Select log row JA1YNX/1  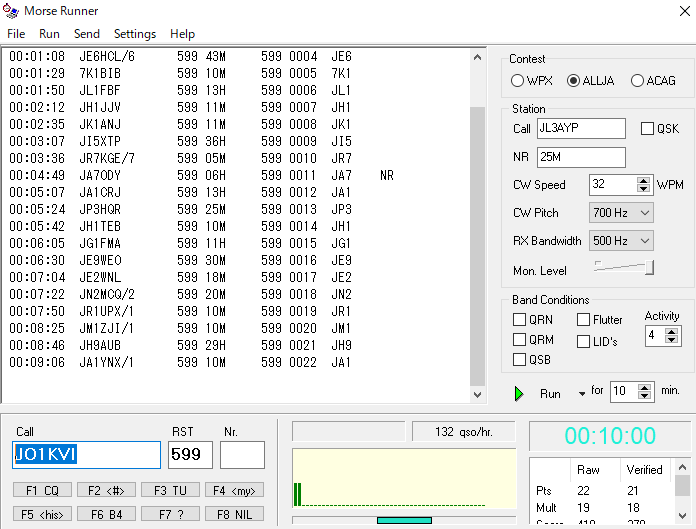coord(235,362)
